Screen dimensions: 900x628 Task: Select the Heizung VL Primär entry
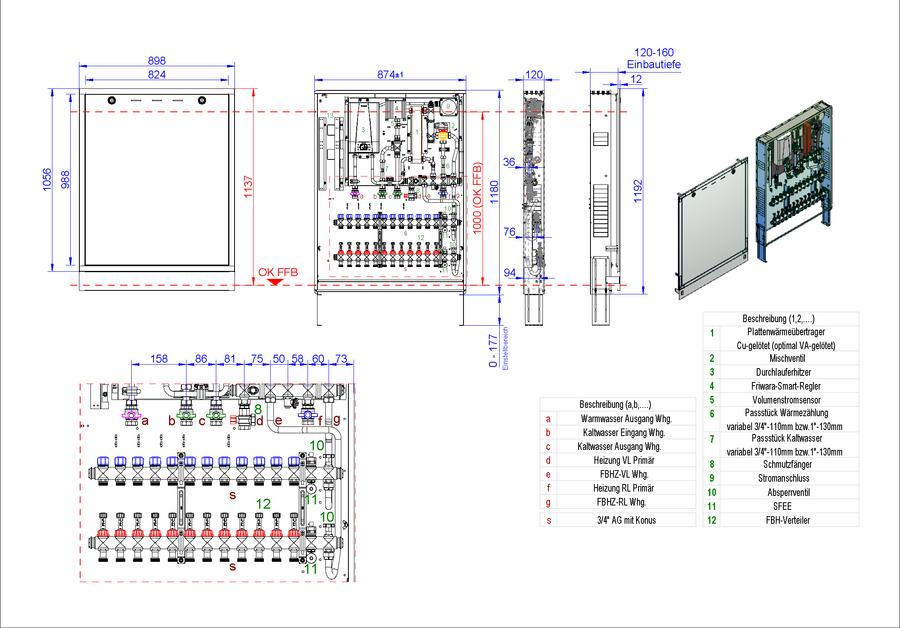[x=623, y=460]
